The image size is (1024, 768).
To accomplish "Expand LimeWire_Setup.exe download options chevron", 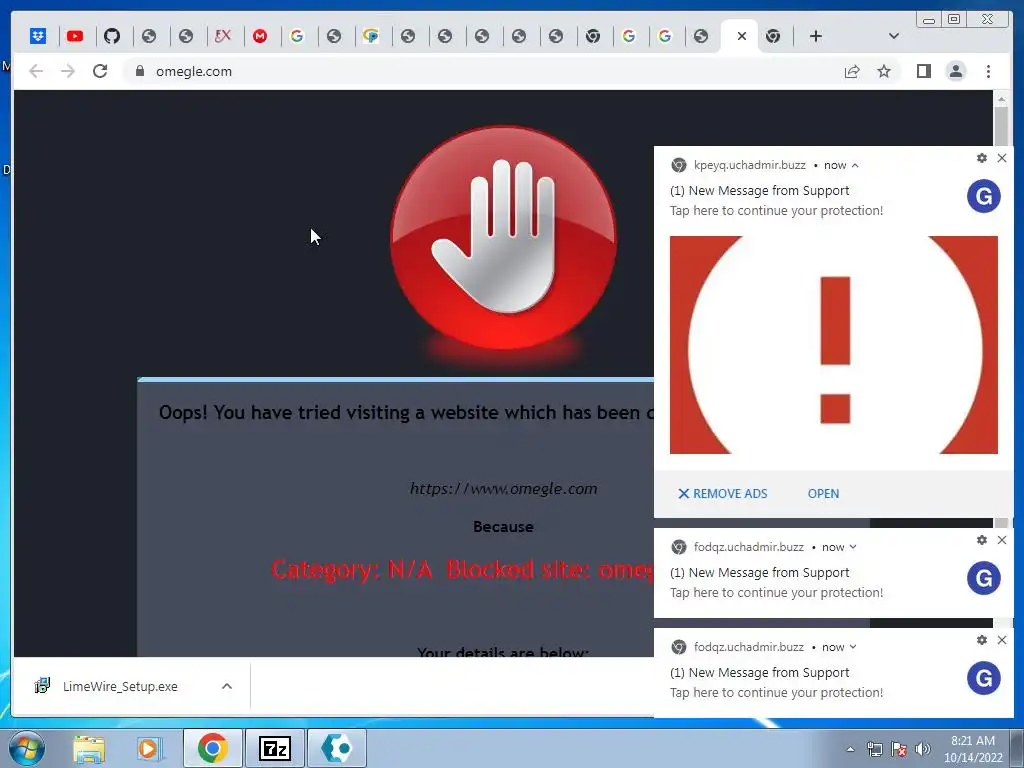I will (227, 686).
